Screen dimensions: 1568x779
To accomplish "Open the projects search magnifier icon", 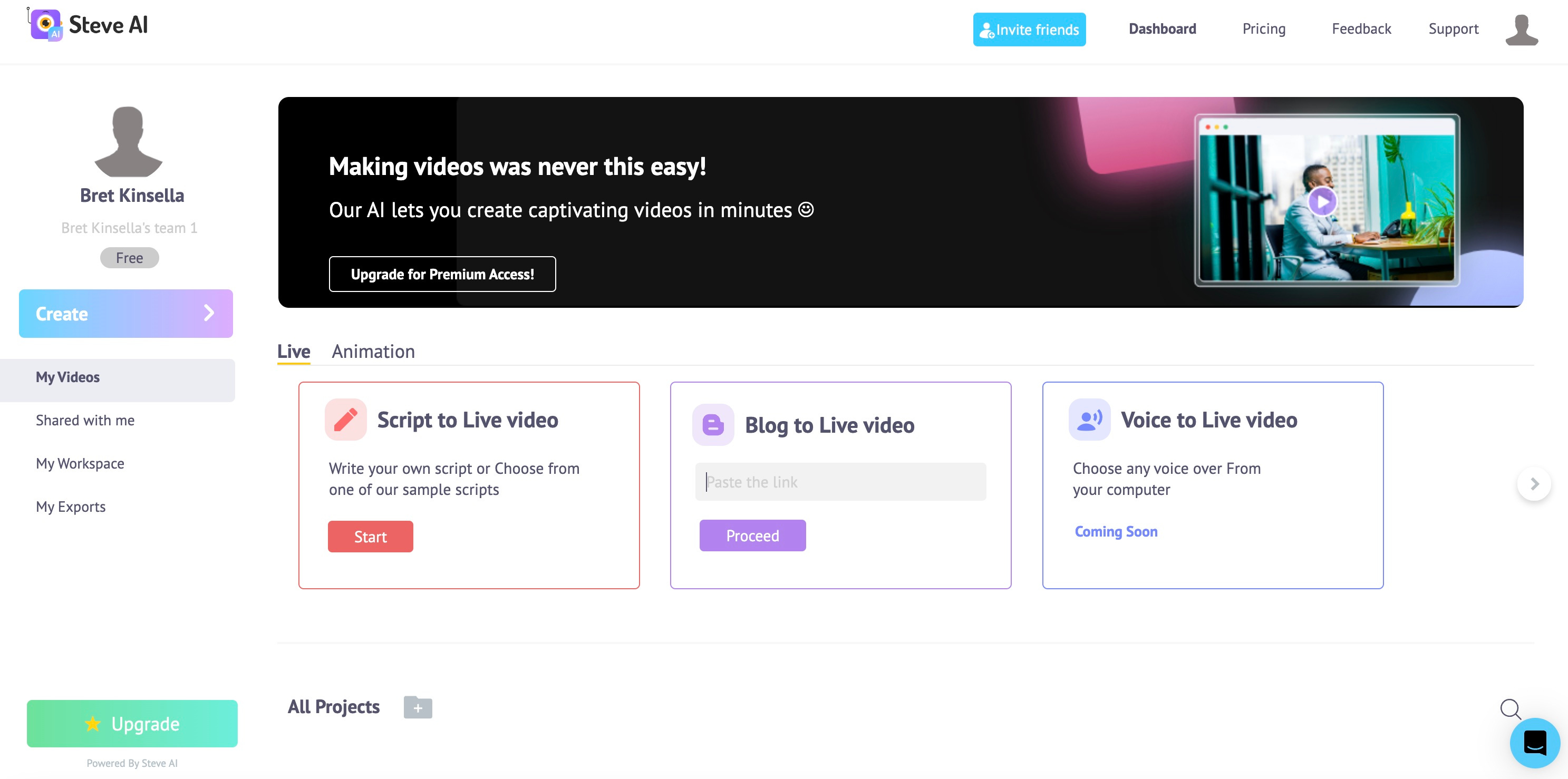I will click(1511, 708).
